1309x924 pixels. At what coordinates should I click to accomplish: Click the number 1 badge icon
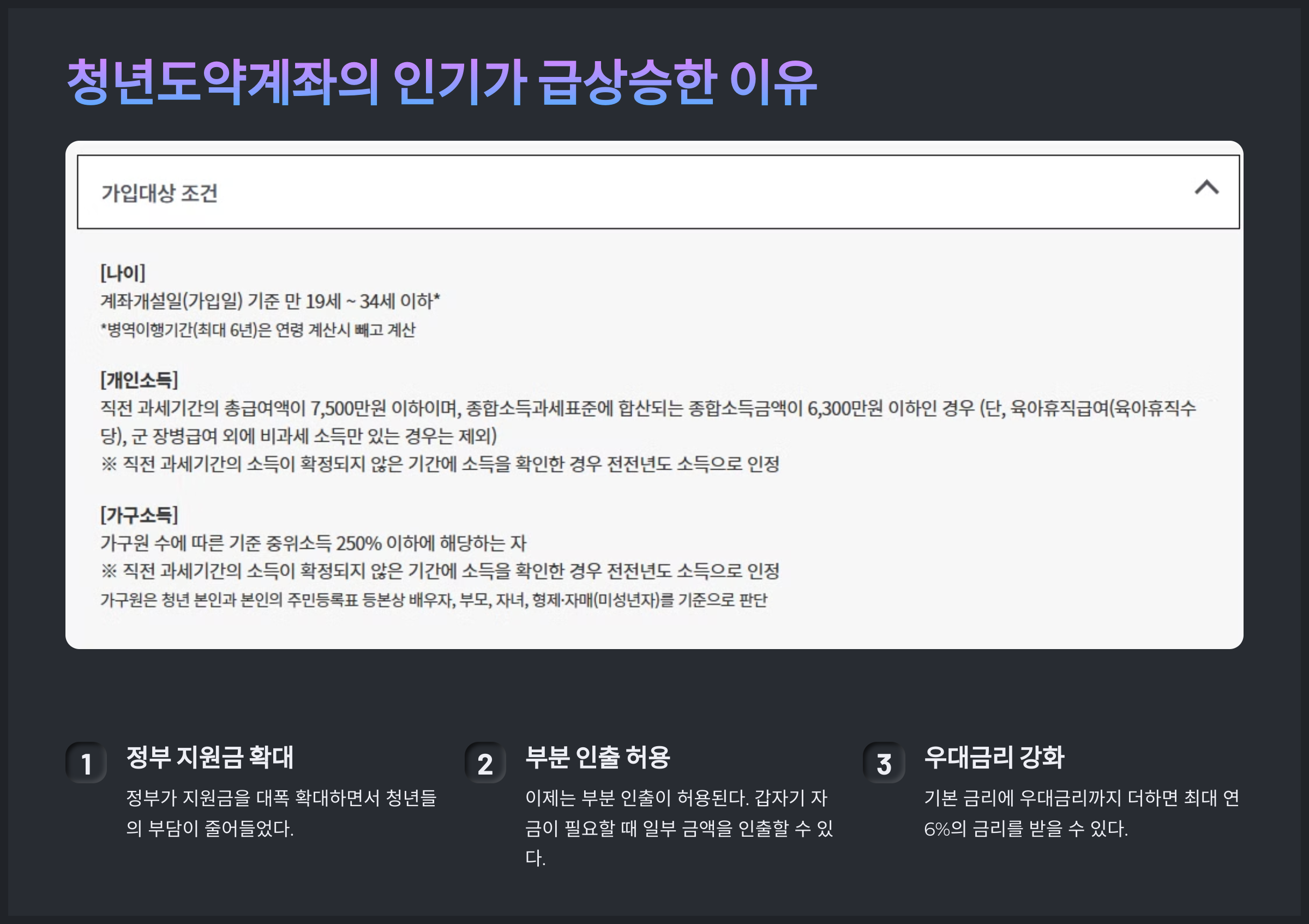(x=86, y=763)
